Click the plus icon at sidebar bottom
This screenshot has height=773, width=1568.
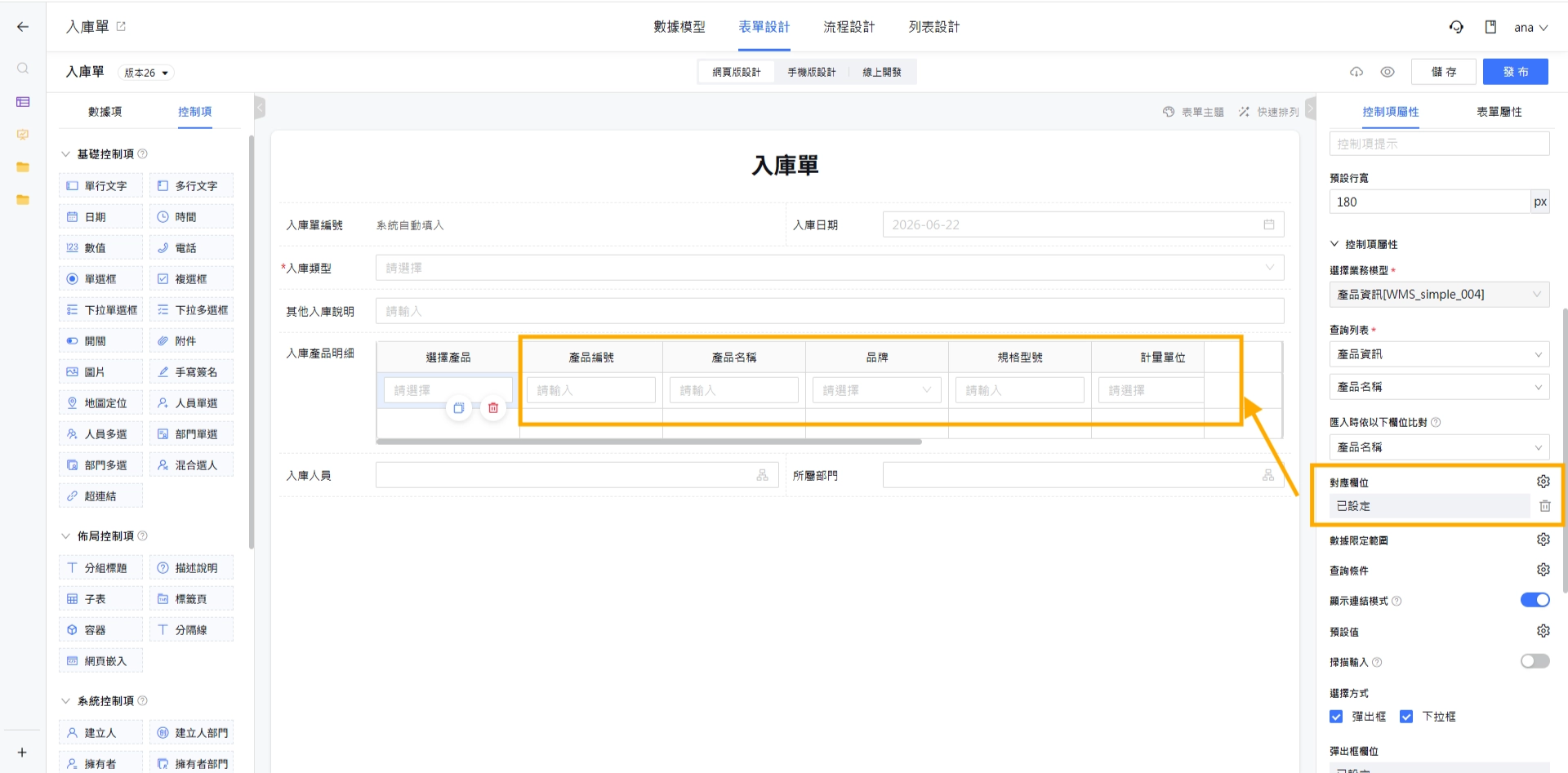coord(23,752)
